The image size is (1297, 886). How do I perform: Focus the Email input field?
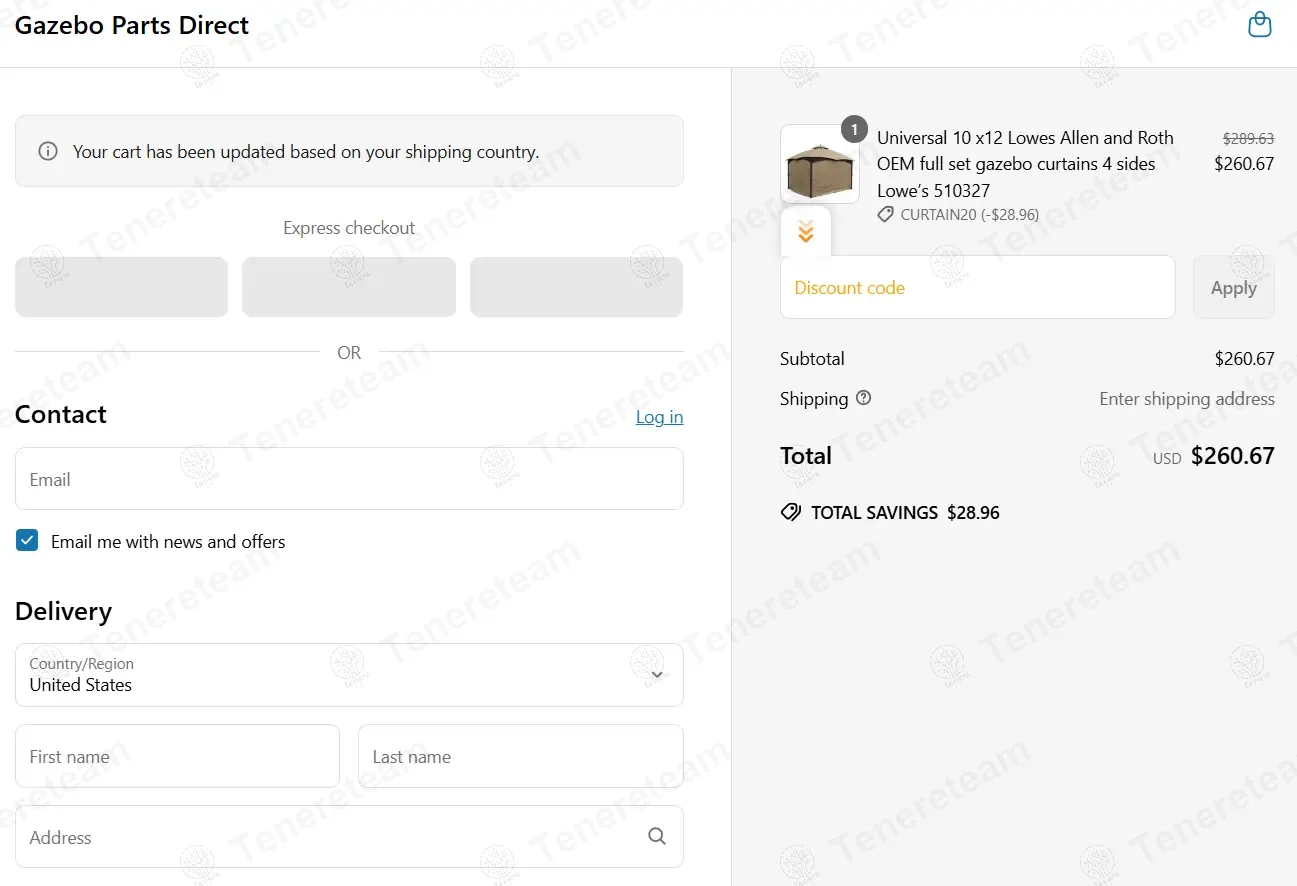click(x=349, y=479)
